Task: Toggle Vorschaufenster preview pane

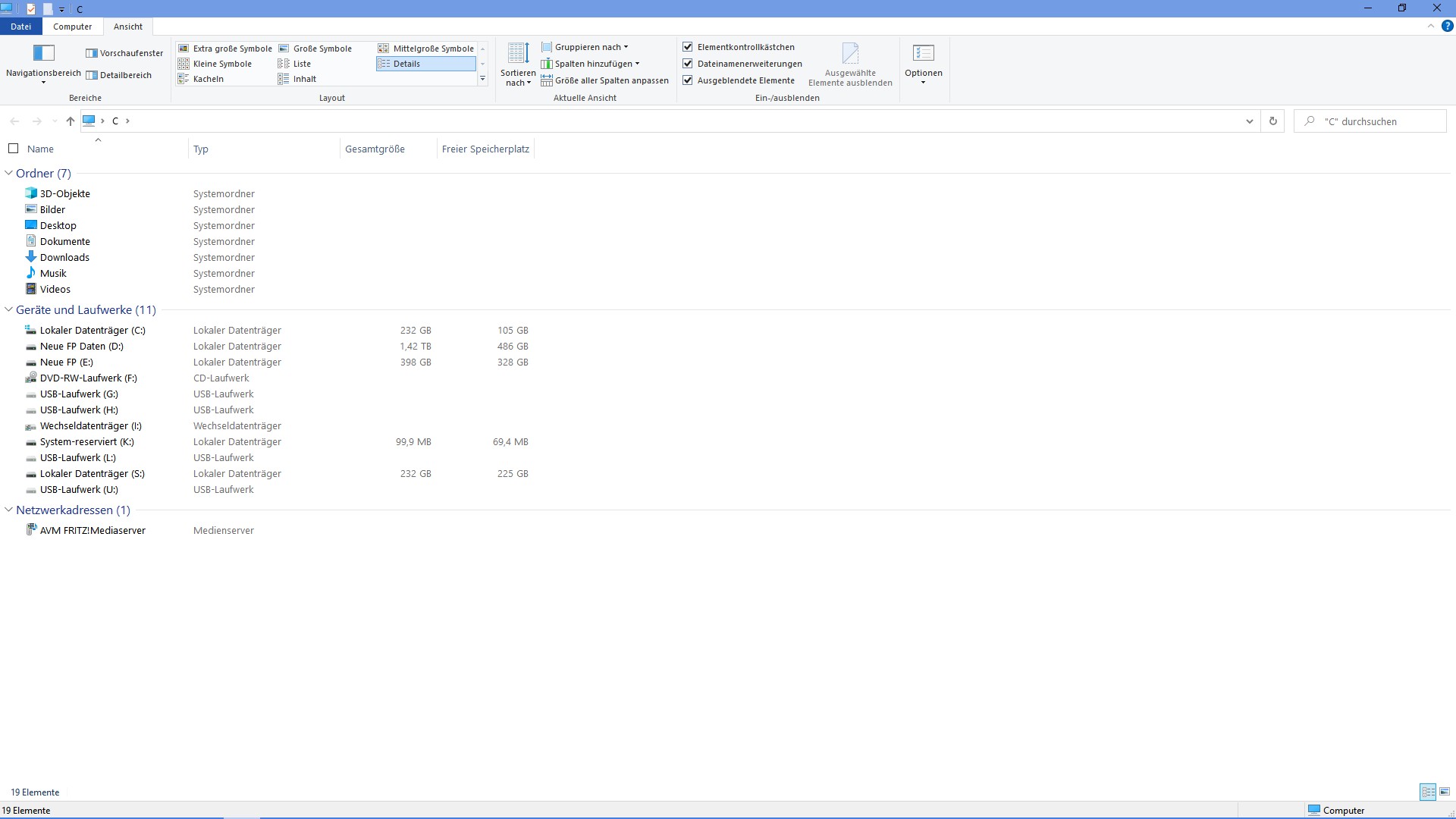Action: [x=124, y=53]
